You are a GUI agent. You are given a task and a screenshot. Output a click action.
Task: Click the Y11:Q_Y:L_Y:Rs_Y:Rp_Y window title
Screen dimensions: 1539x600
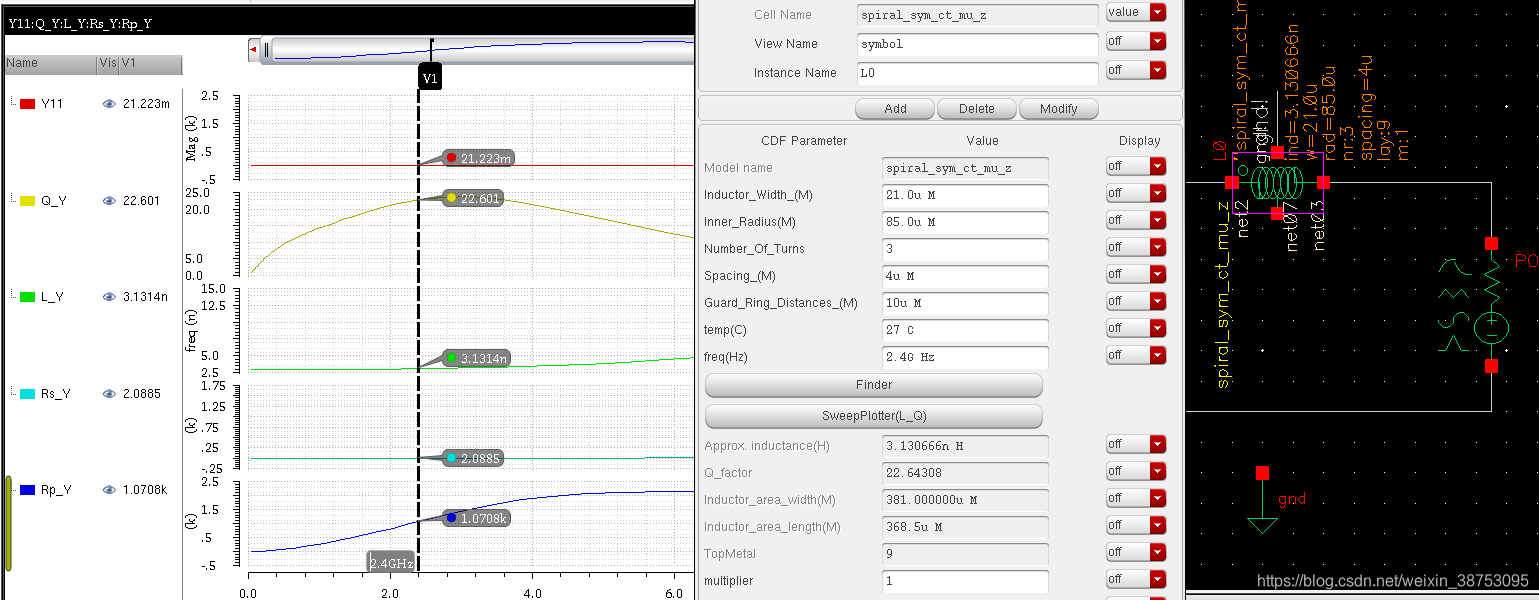pyautogui.click(x=80, y=22)
